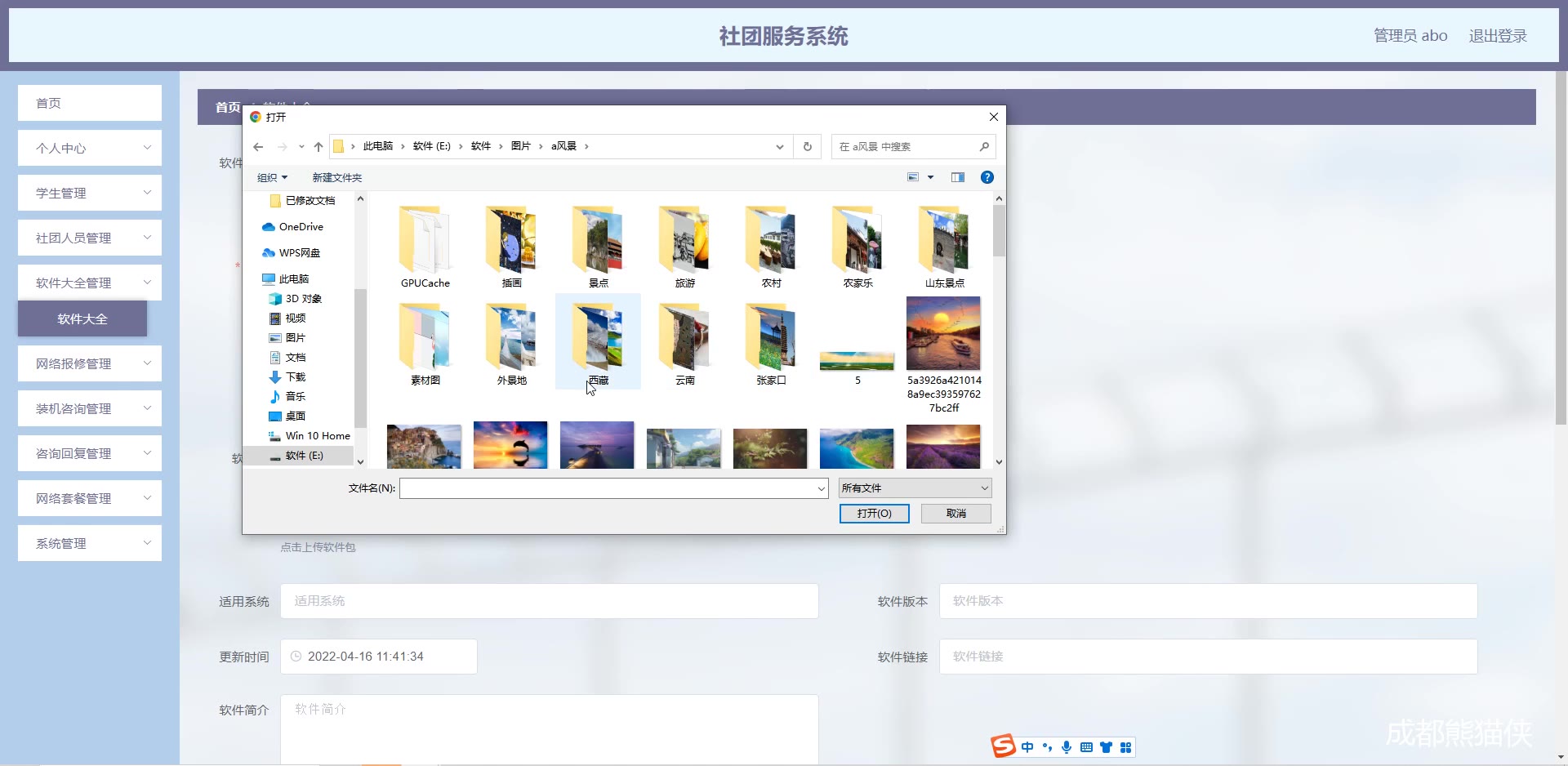Viewport: 1568px width, 766px height.
Task: Click the Sogou microphone voice input icon
Action: [1067, 747]
